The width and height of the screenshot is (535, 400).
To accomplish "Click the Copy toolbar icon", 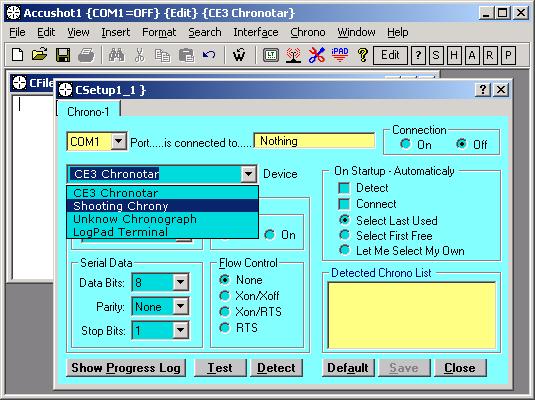I will click(x=162, y=55).
